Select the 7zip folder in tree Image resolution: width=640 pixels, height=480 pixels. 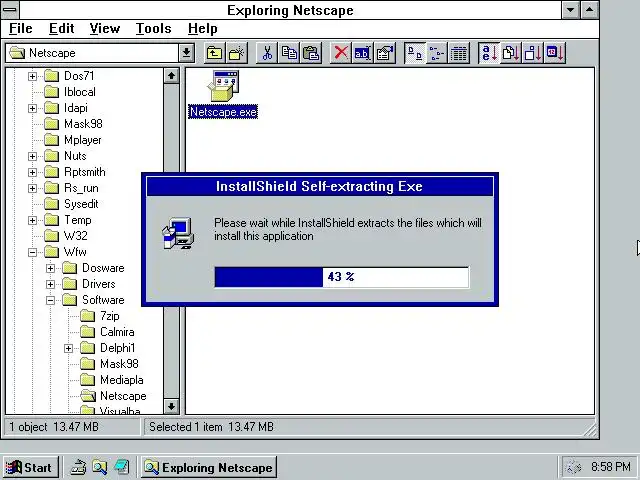[100, 316]
